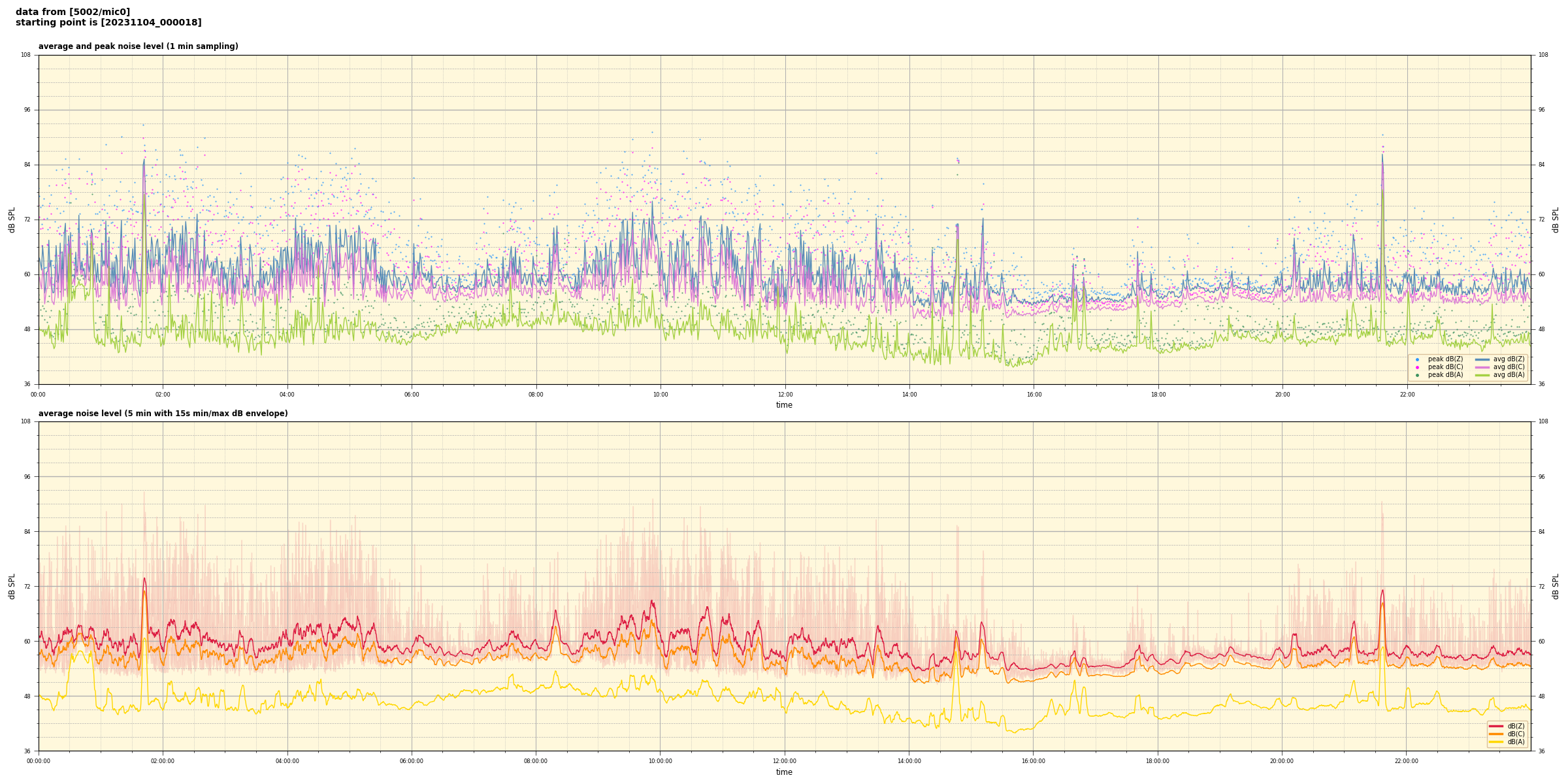Click the 18:00:00 tick on bottom chart axis
The width and height of the screenshot is (1568, 784).
click(1158, 761)
